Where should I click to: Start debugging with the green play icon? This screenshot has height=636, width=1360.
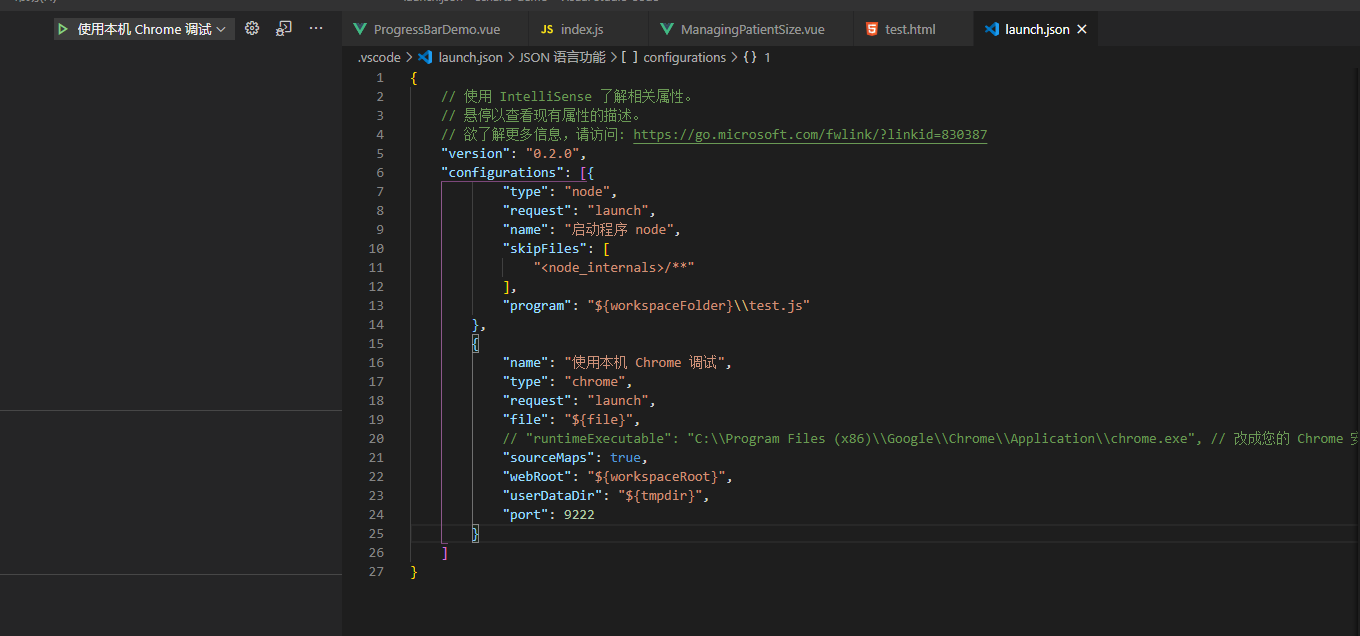63,29
